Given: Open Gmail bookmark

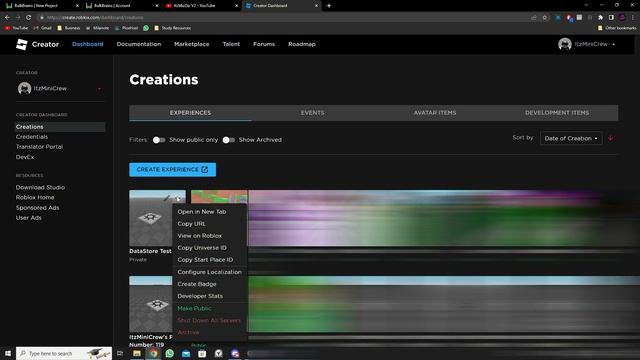Looking at the screenshot, I should pos(42,28).
